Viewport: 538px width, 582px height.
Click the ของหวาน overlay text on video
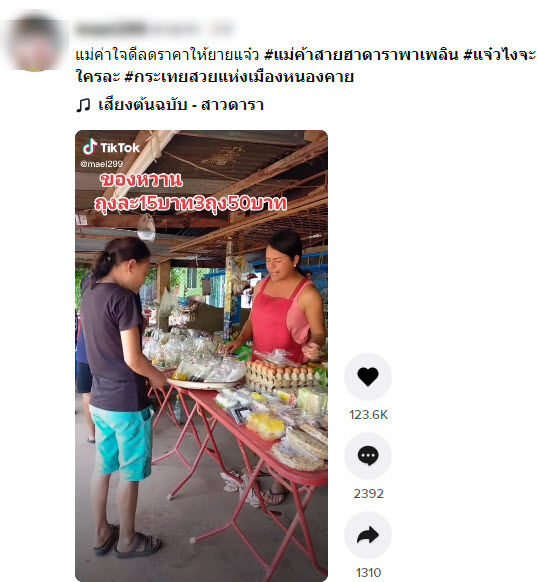coord(141,180)
